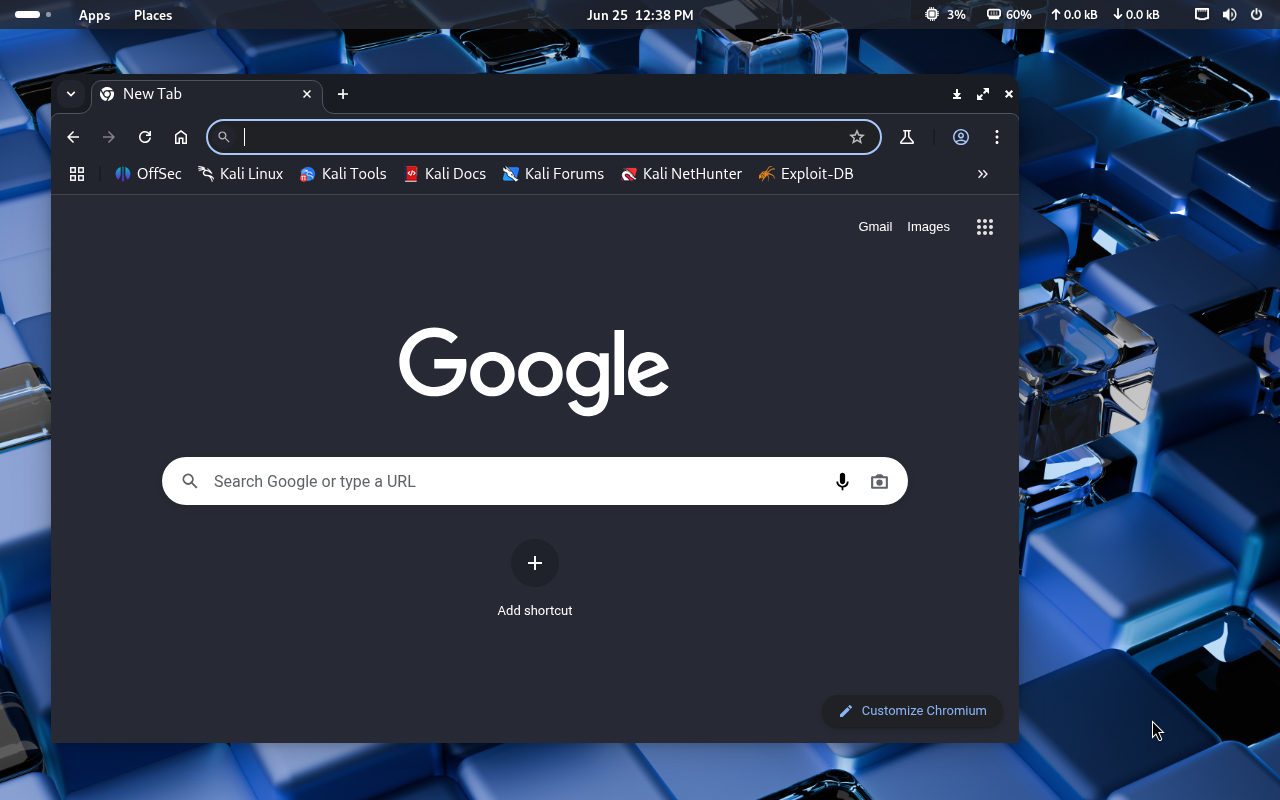This screenshot has width=1280, height=800.
Task: Open the Apps menu in top panel
Action: tap(95, 15)
